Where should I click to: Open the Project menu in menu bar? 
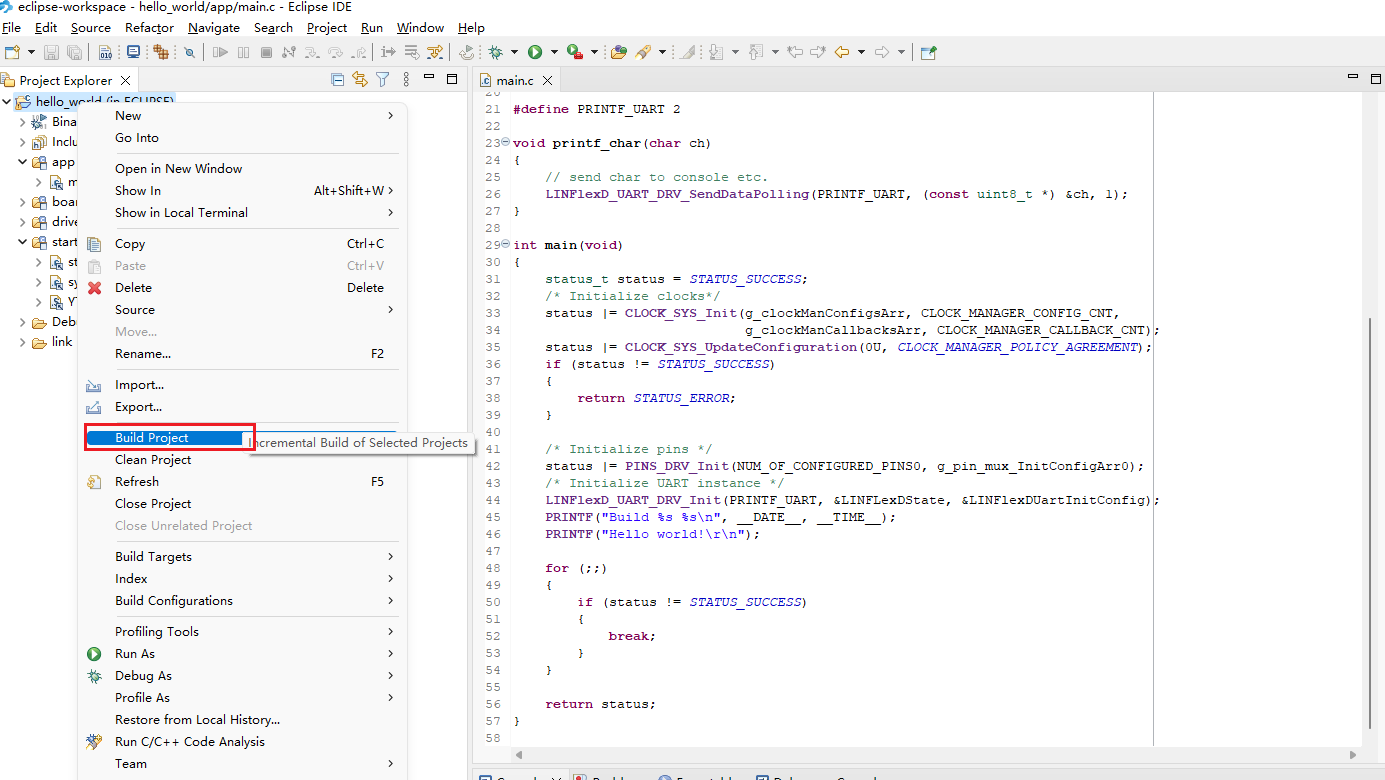tap(327, 28)
